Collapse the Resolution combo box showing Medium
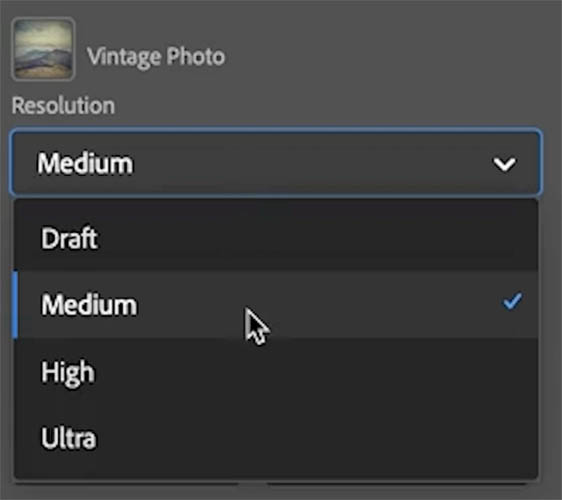Image resolution: width=562 pixels, height=500 pixels. pyautogui.click(x=276, y=163)
